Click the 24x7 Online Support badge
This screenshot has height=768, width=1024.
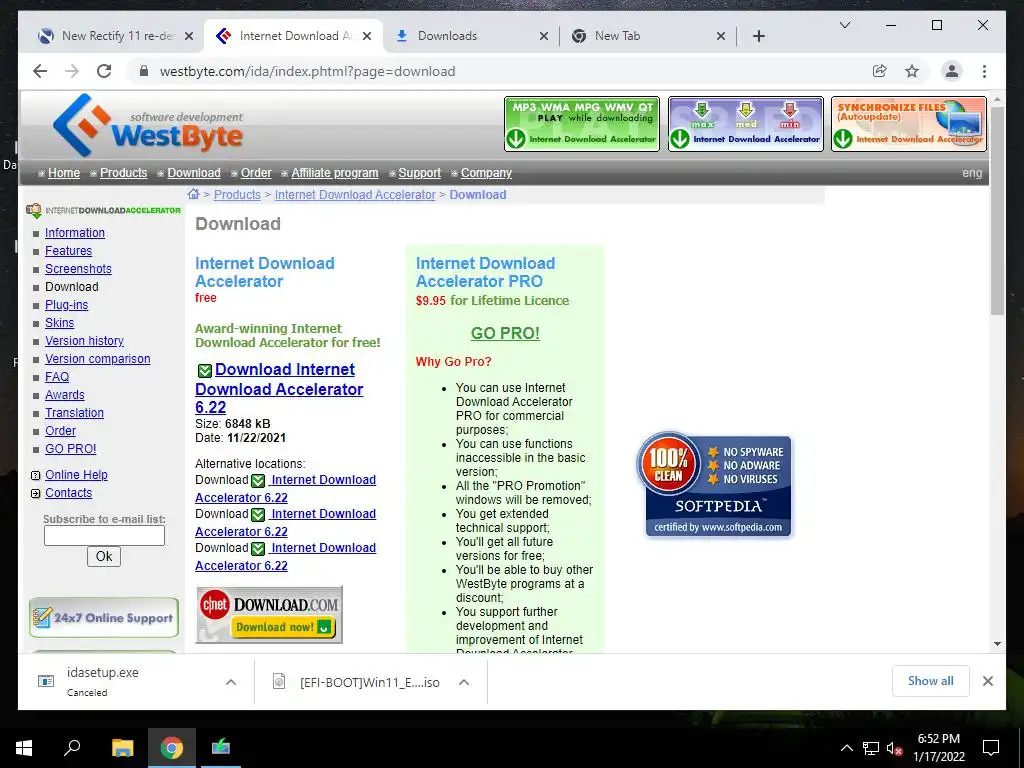104,617
